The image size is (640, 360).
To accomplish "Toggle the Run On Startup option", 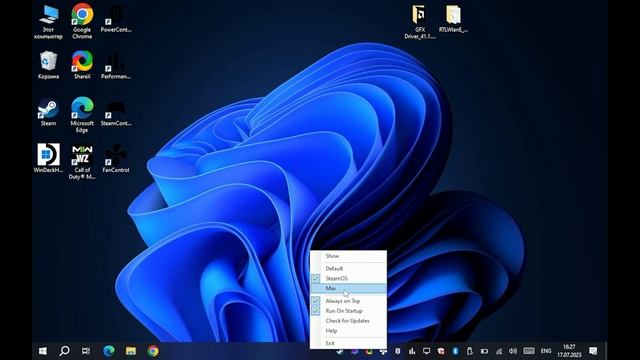I will click(348, 311).
